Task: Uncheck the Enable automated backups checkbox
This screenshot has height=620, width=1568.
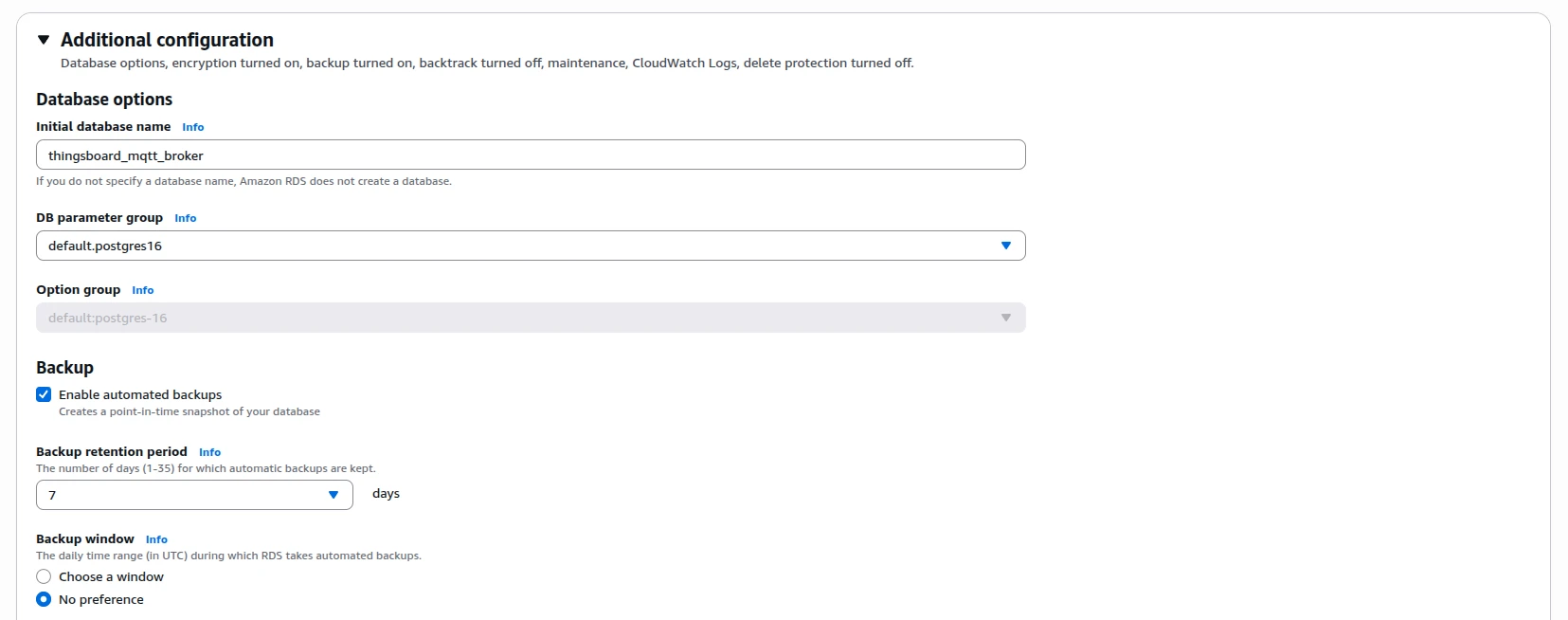Action: (44, 394)
